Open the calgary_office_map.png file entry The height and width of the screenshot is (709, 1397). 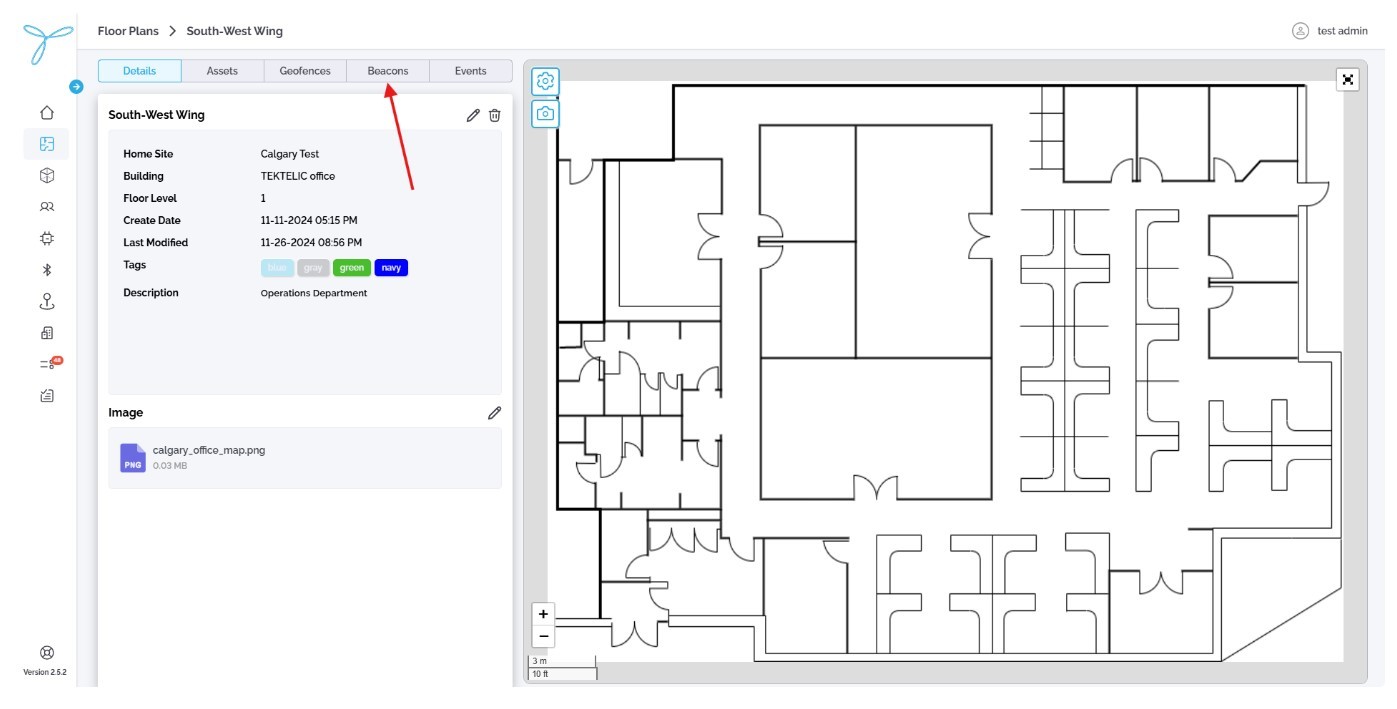click(x=208, y=451)
